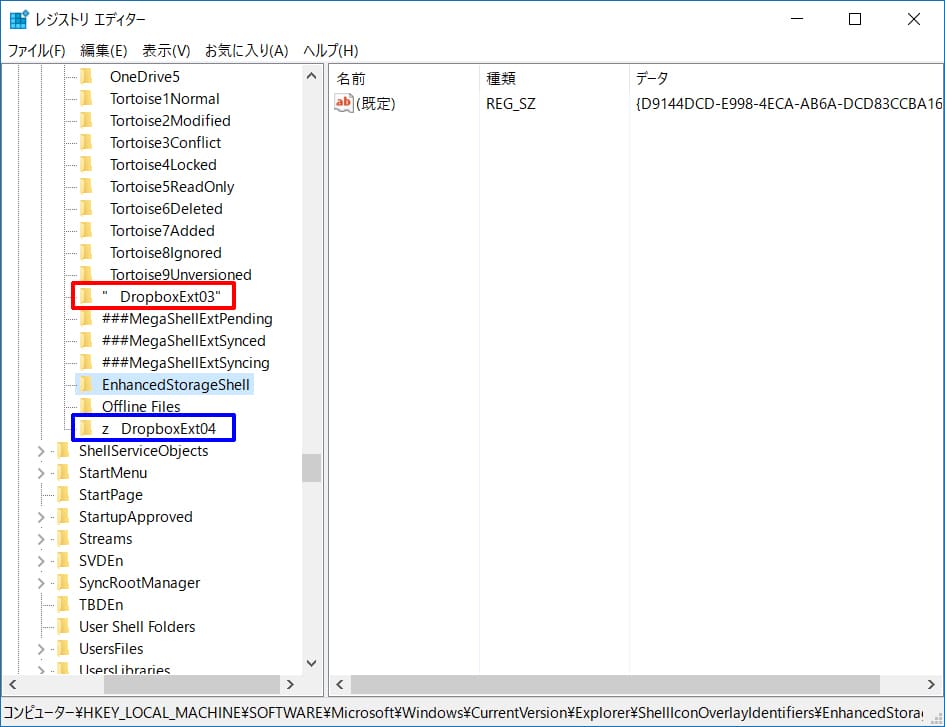Click the Tortoise7Added folder icon
Image resolution: width=945 pixels, height=727 pixels.
coord(87,230)
